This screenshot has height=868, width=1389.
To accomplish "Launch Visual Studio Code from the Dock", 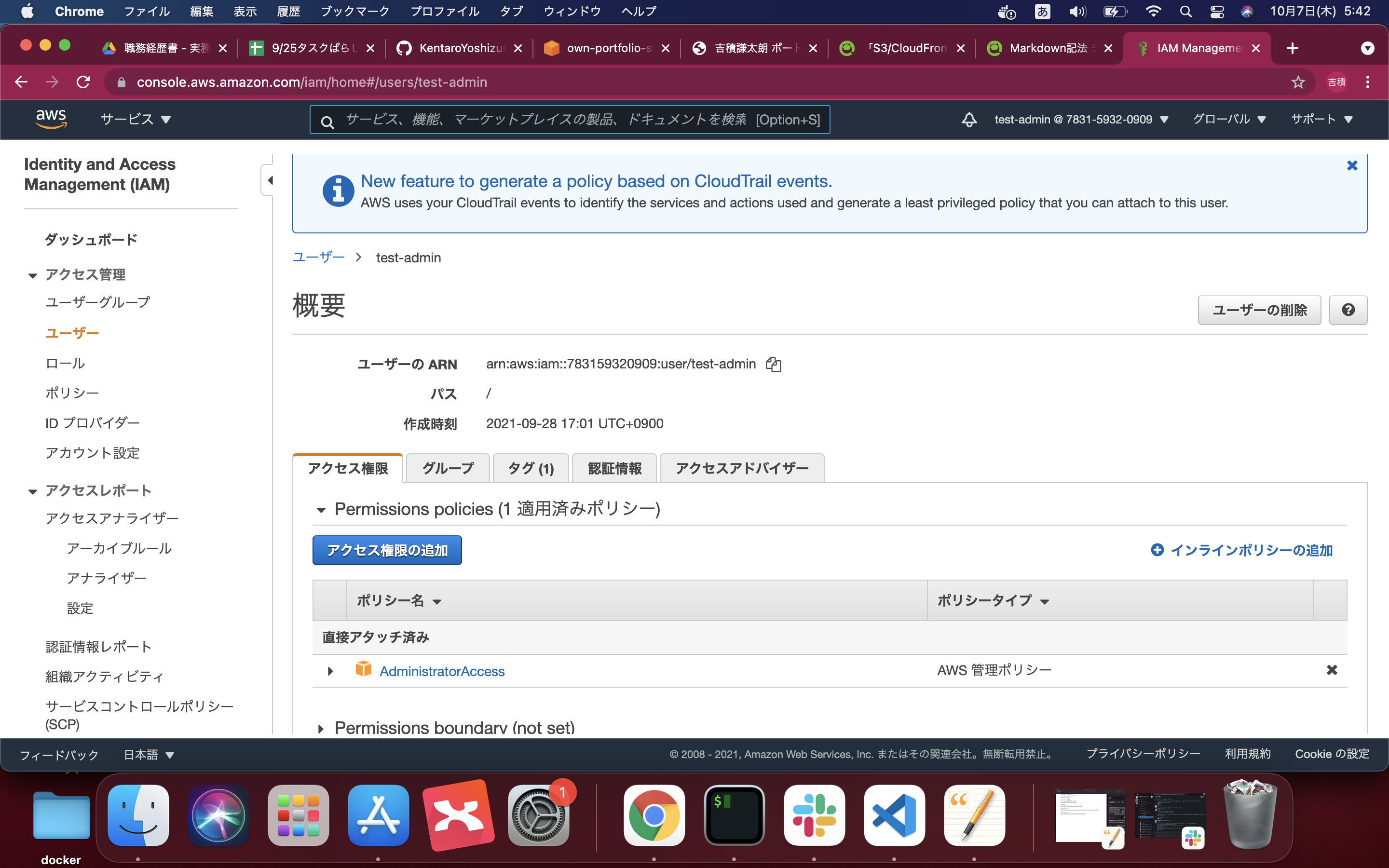I will click(894, 815).
